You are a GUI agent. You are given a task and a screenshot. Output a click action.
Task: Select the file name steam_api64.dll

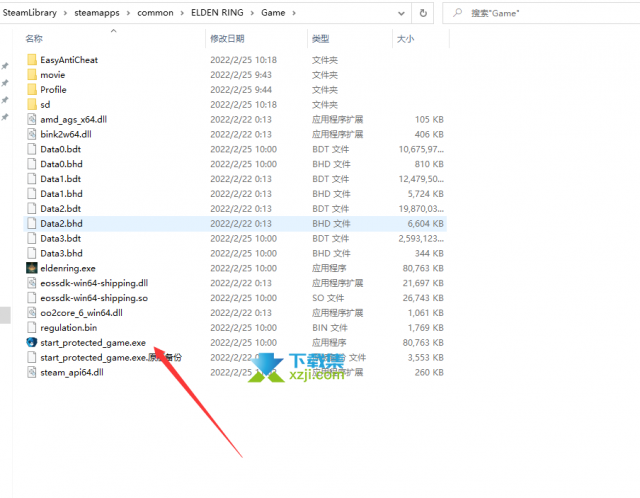coord(72,372)
